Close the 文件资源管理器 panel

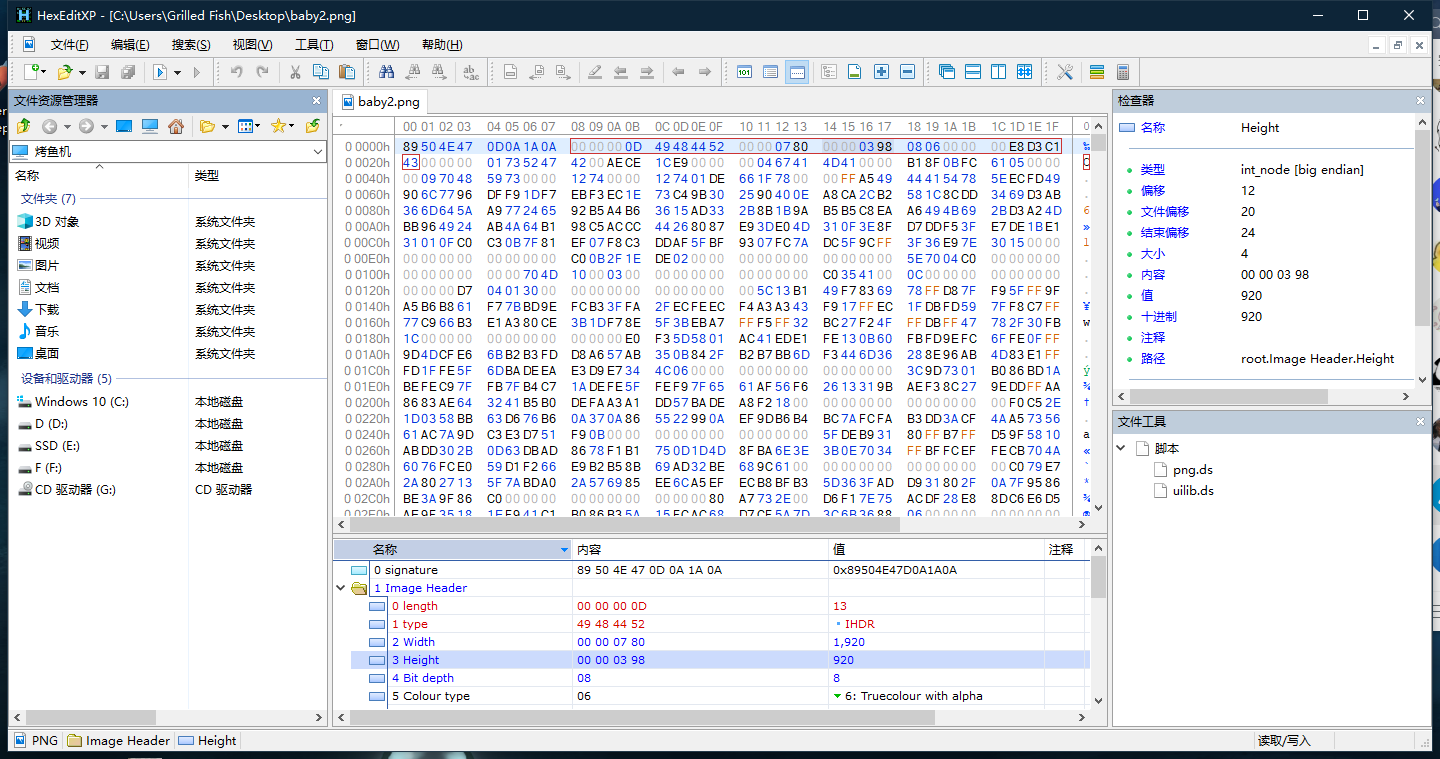[x=317, y=101]
